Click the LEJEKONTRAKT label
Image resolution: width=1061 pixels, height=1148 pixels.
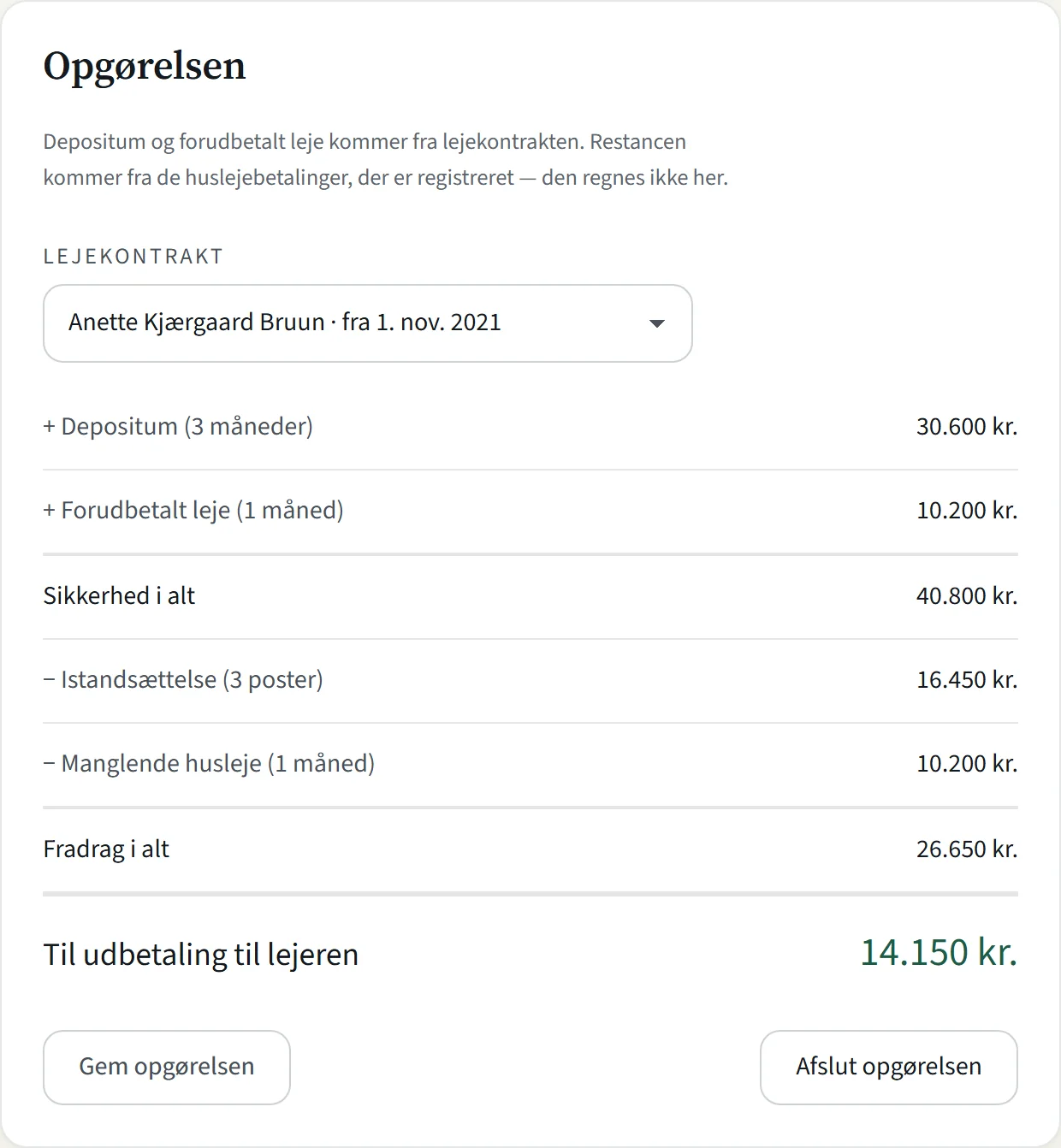coord(133,257)
